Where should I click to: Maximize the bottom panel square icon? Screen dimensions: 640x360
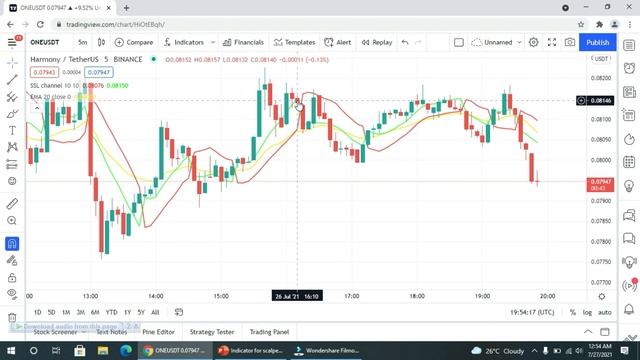605,331
